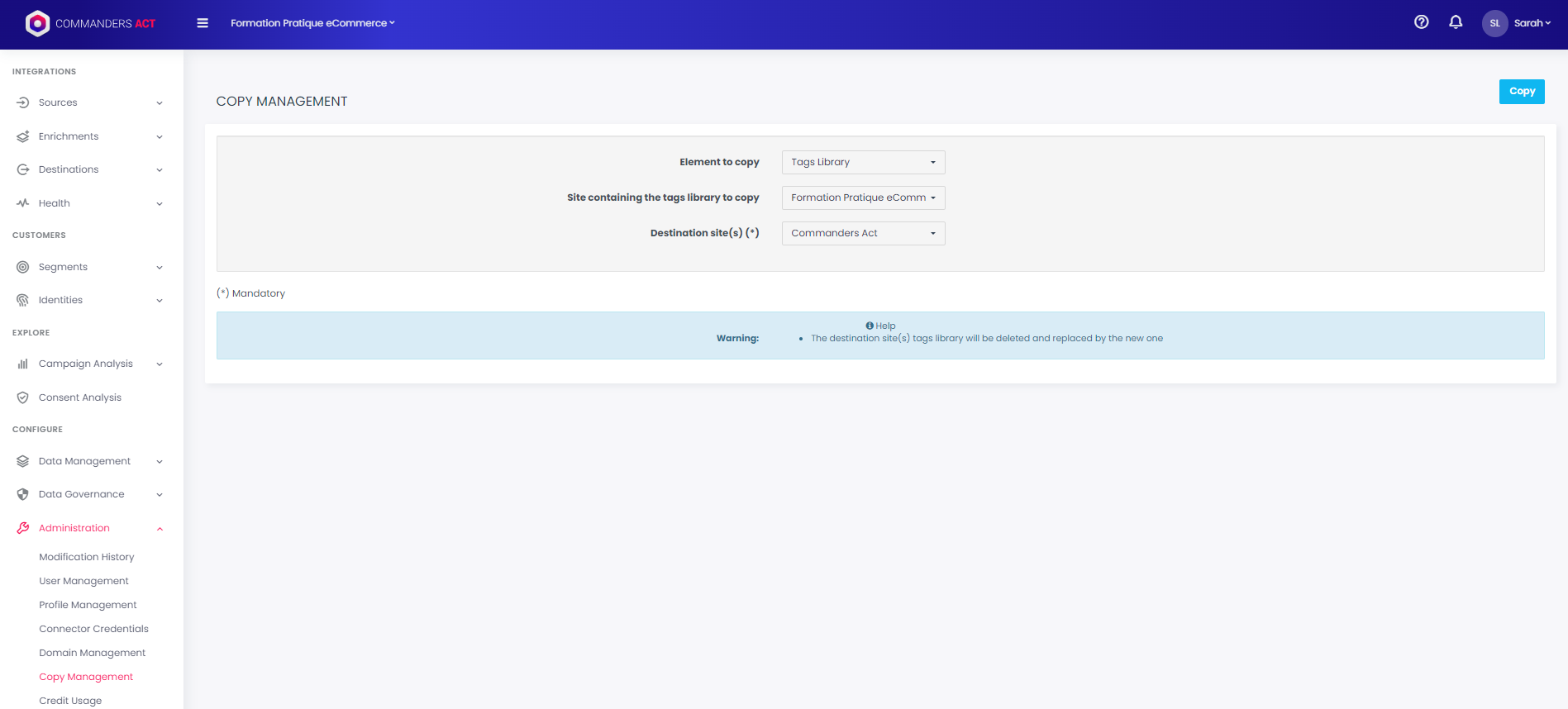Click the Identities fingerprint icon

(x=23, y=300)
